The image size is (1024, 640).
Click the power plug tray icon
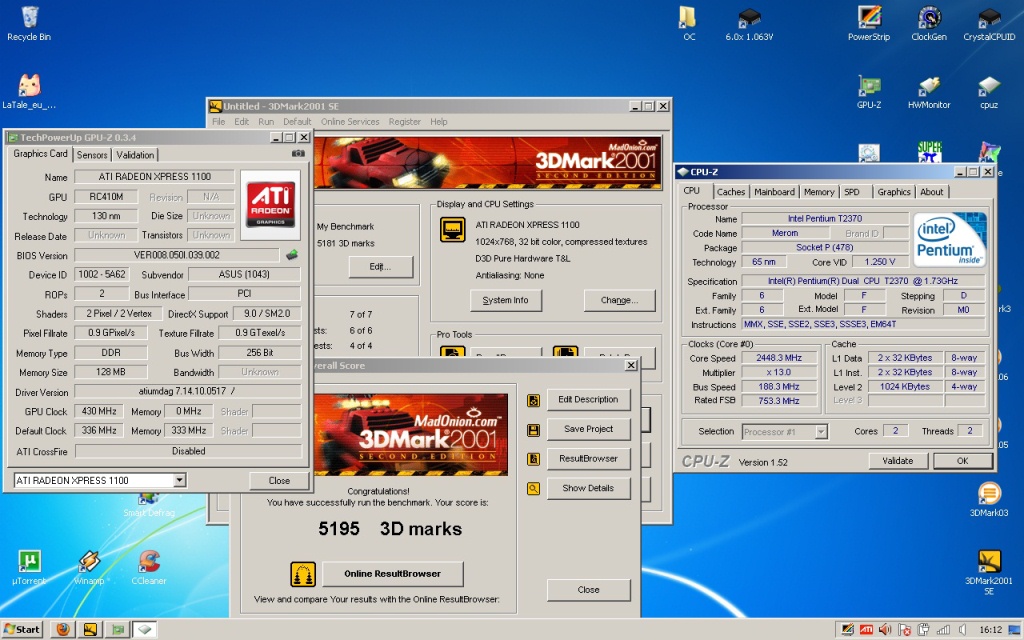tap(923, 630)
